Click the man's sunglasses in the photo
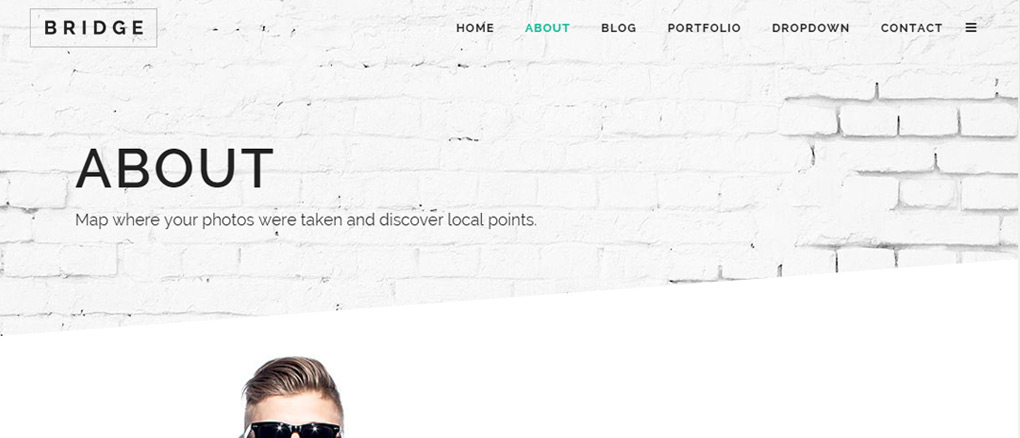Screen dimensions: 1020x438 (295, 430)
